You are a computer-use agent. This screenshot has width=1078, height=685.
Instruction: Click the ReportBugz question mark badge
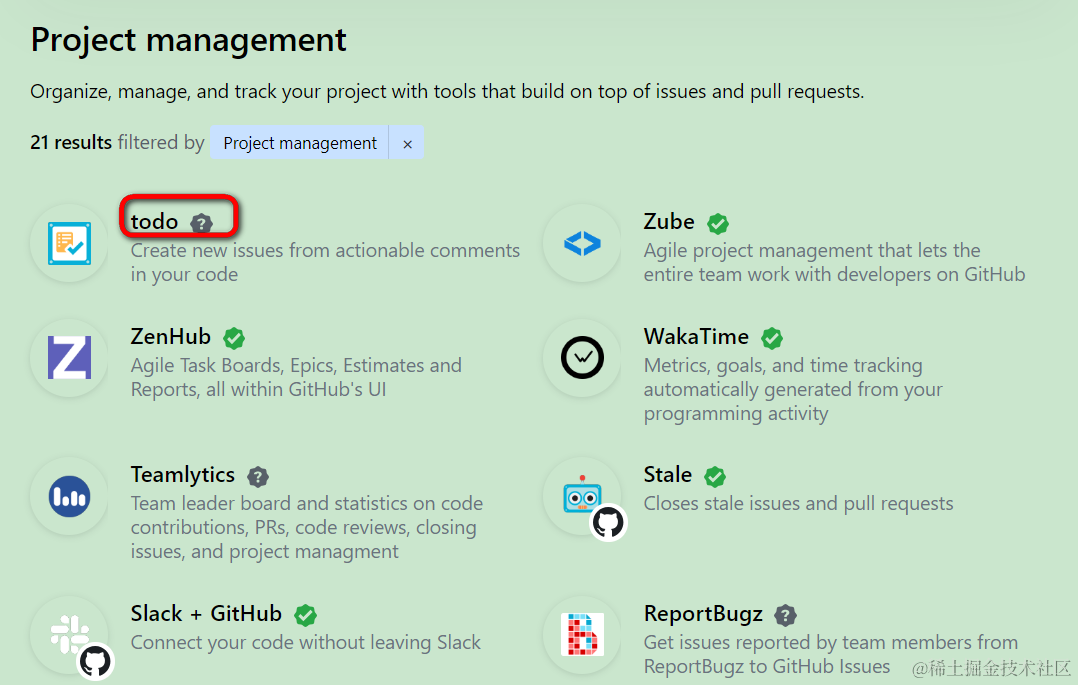pyautogui.click(x=786, y=614)
